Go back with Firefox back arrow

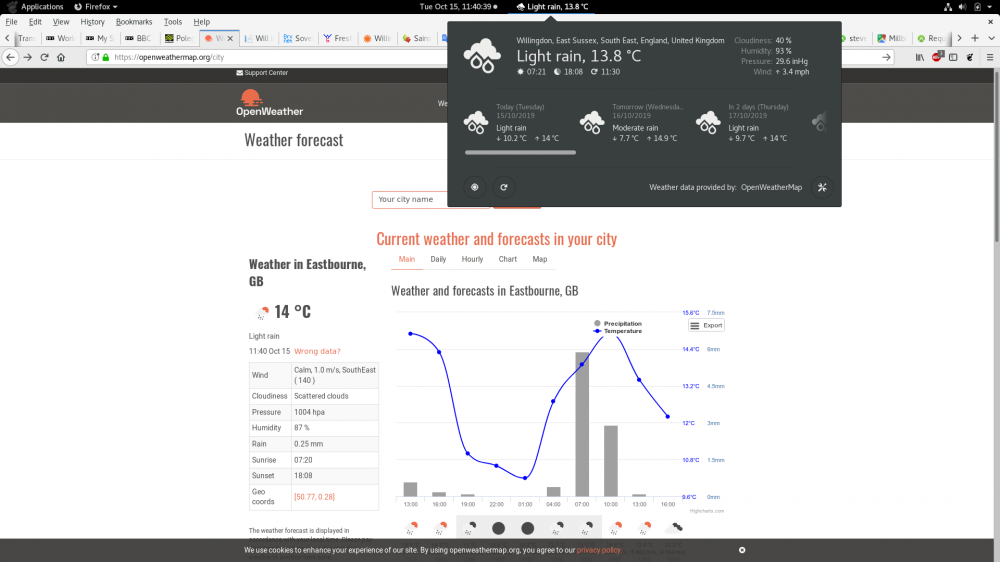point(10,57)
